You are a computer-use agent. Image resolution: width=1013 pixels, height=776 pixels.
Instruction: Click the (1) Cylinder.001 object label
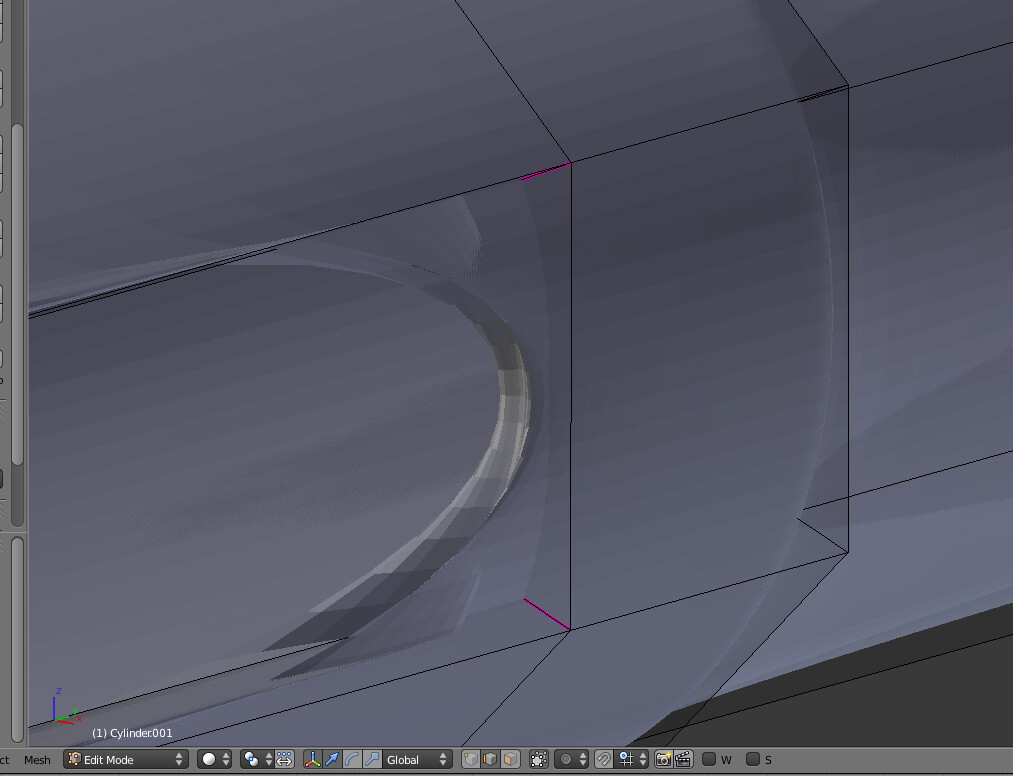pos(132,733)
